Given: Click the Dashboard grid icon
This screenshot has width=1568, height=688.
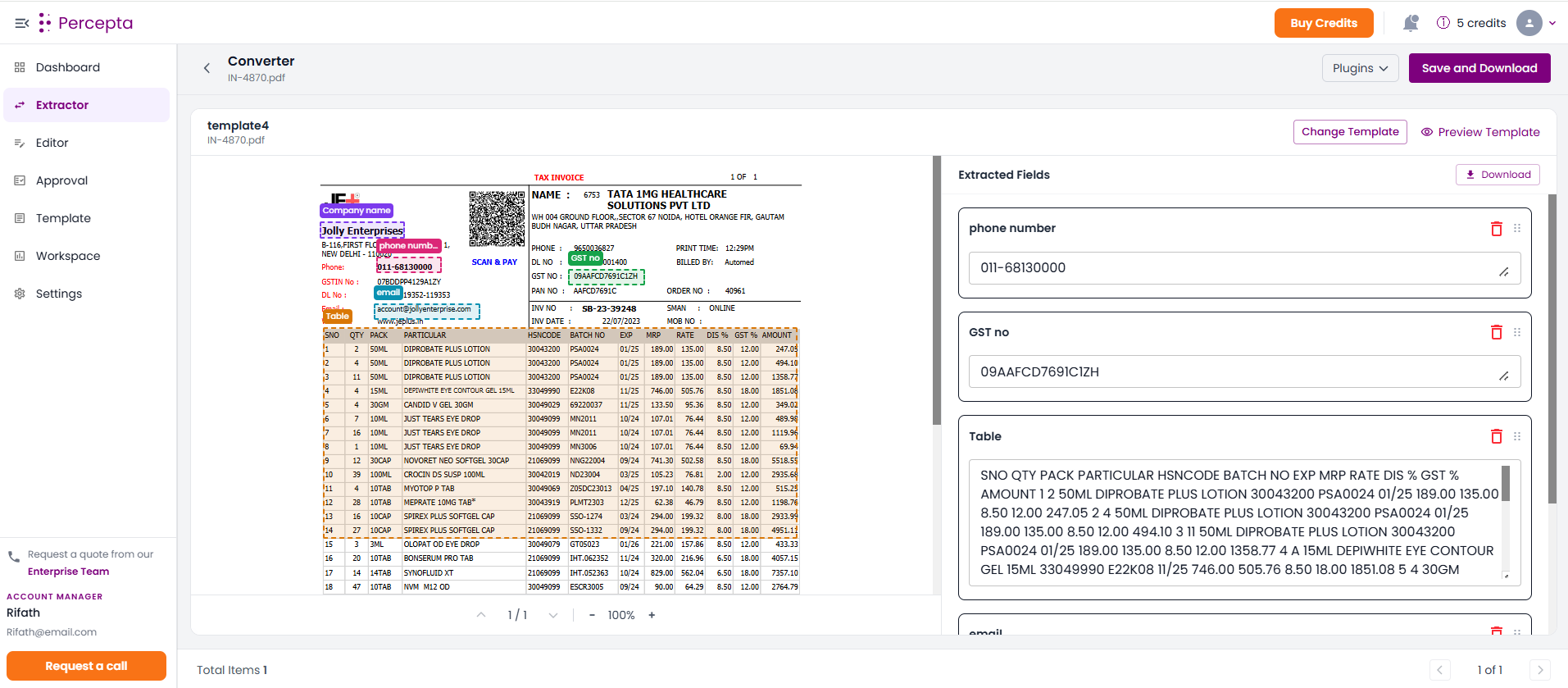Looking at the screenshot, I should point(20,67).
